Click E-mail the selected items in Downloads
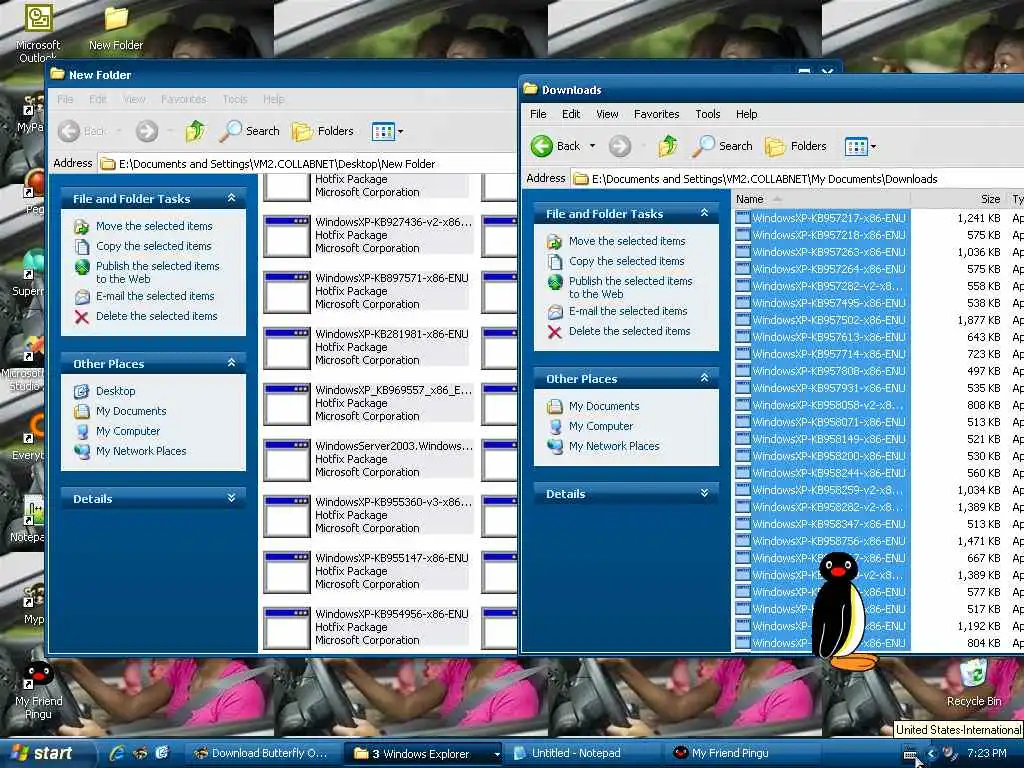Screen dimensions: 1024x768 pyautogui.click(x=628, y=312)
